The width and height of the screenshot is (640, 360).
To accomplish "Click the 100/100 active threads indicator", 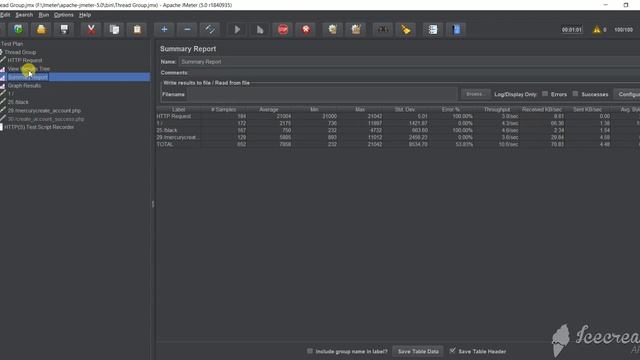I will pos(624,30).
